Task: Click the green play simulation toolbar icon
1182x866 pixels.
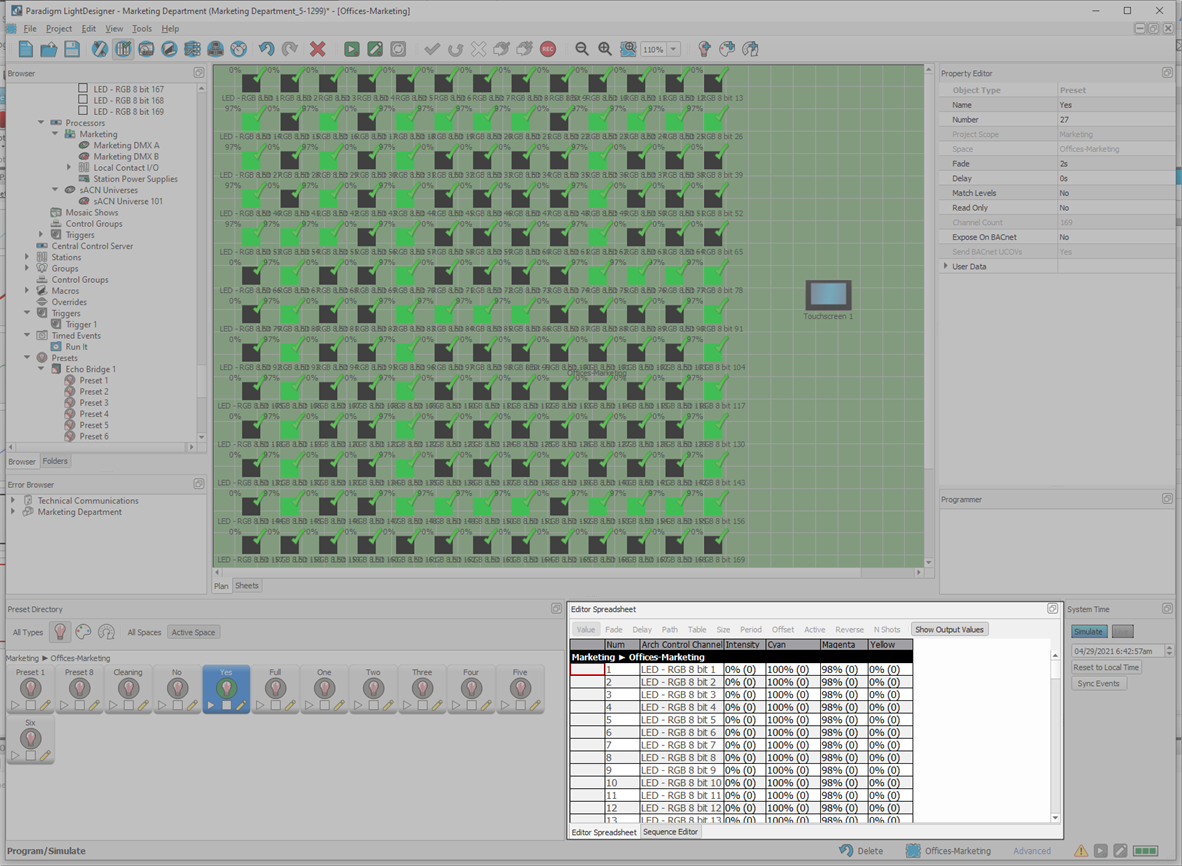Action: pyautogui.click(x=352, y=49)
